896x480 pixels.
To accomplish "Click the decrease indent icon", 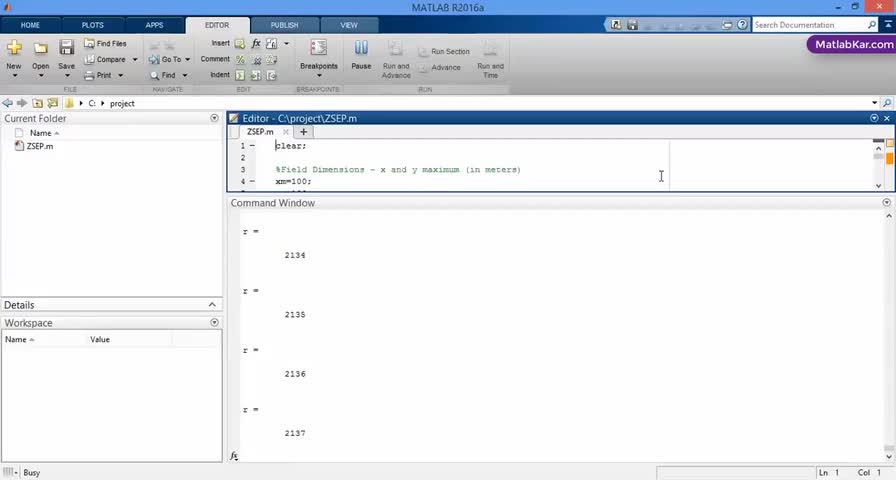I will click(271, 75).
